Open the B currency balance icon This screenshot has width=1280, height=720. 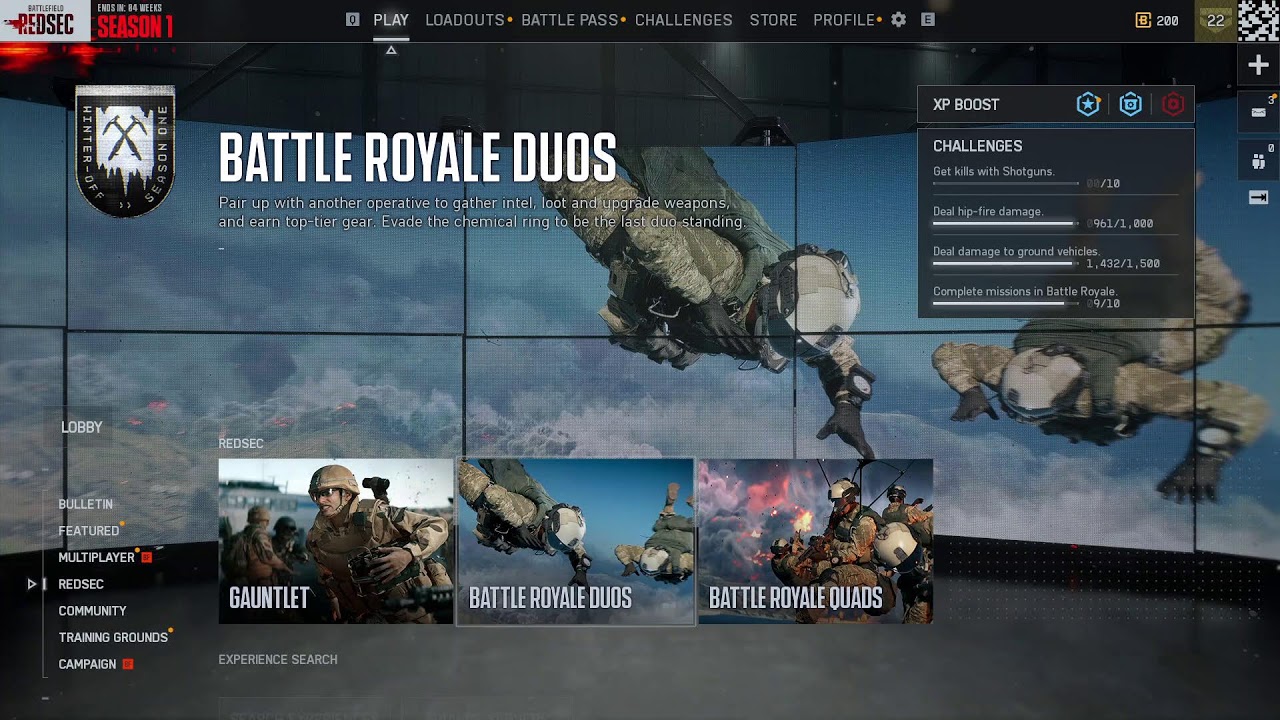[1144, 20]
